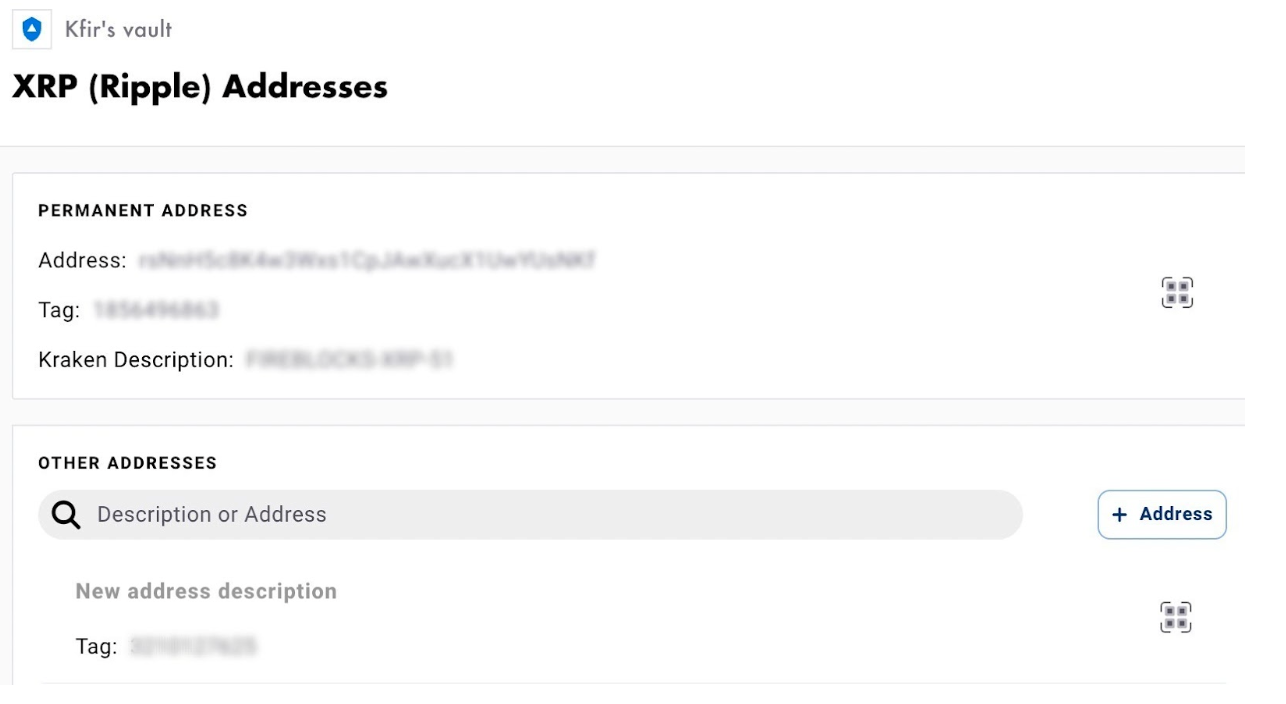The height and width of the screenshot is (704, 1286).
Task: Open Kfir's vault link
Action: point(118,30)
